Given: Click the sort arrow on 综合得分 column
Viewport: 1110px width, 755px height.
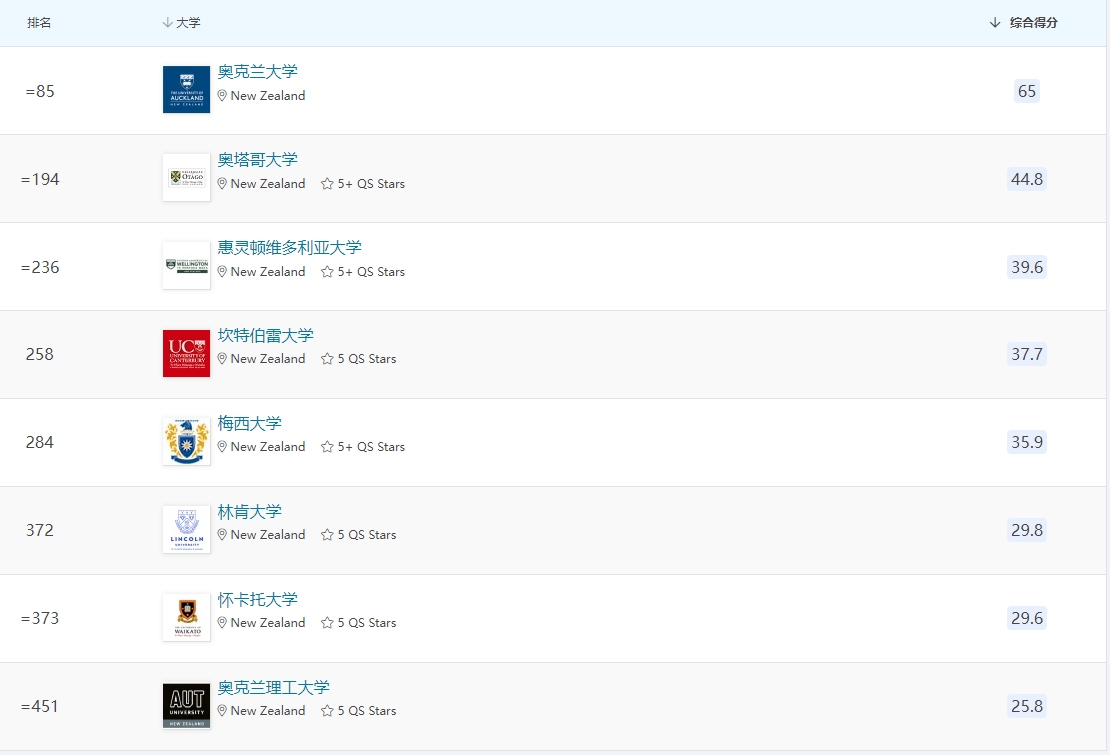Looking at the screenshot, I should point(993,22).
